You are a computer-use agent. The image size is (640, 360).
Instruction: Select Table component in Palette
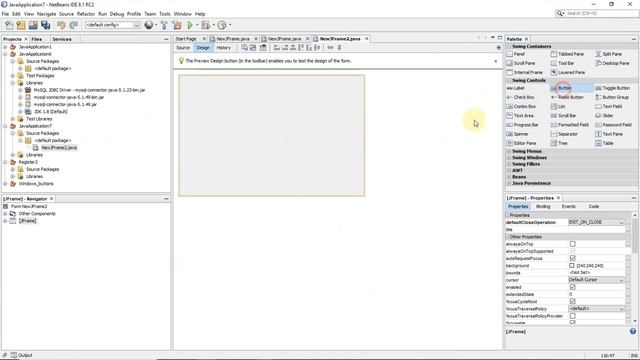pos(604,143)
